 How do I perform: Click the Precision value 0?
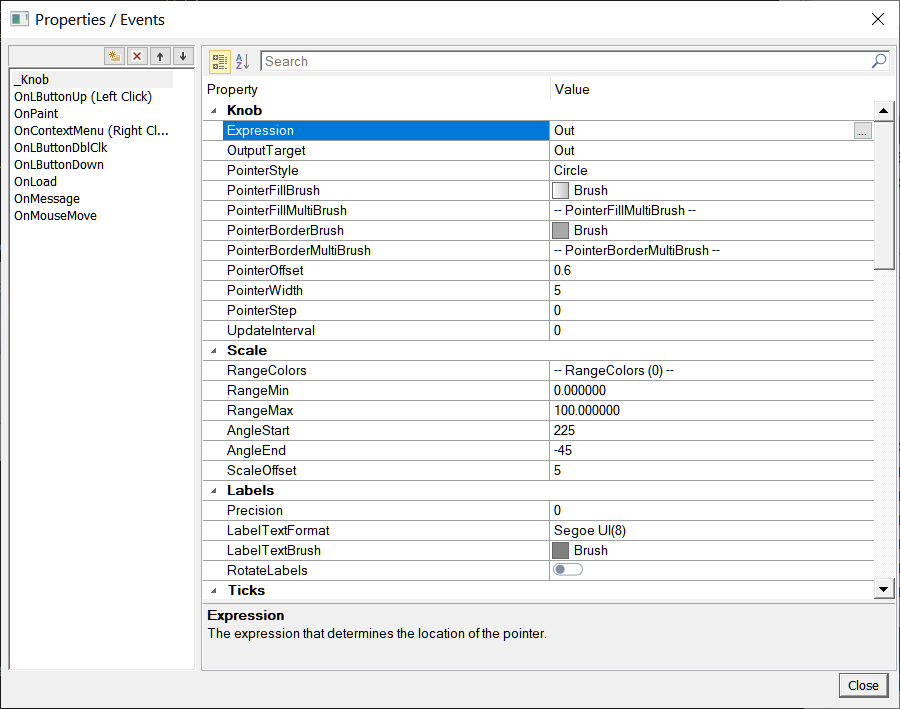[x=557, y=511]
